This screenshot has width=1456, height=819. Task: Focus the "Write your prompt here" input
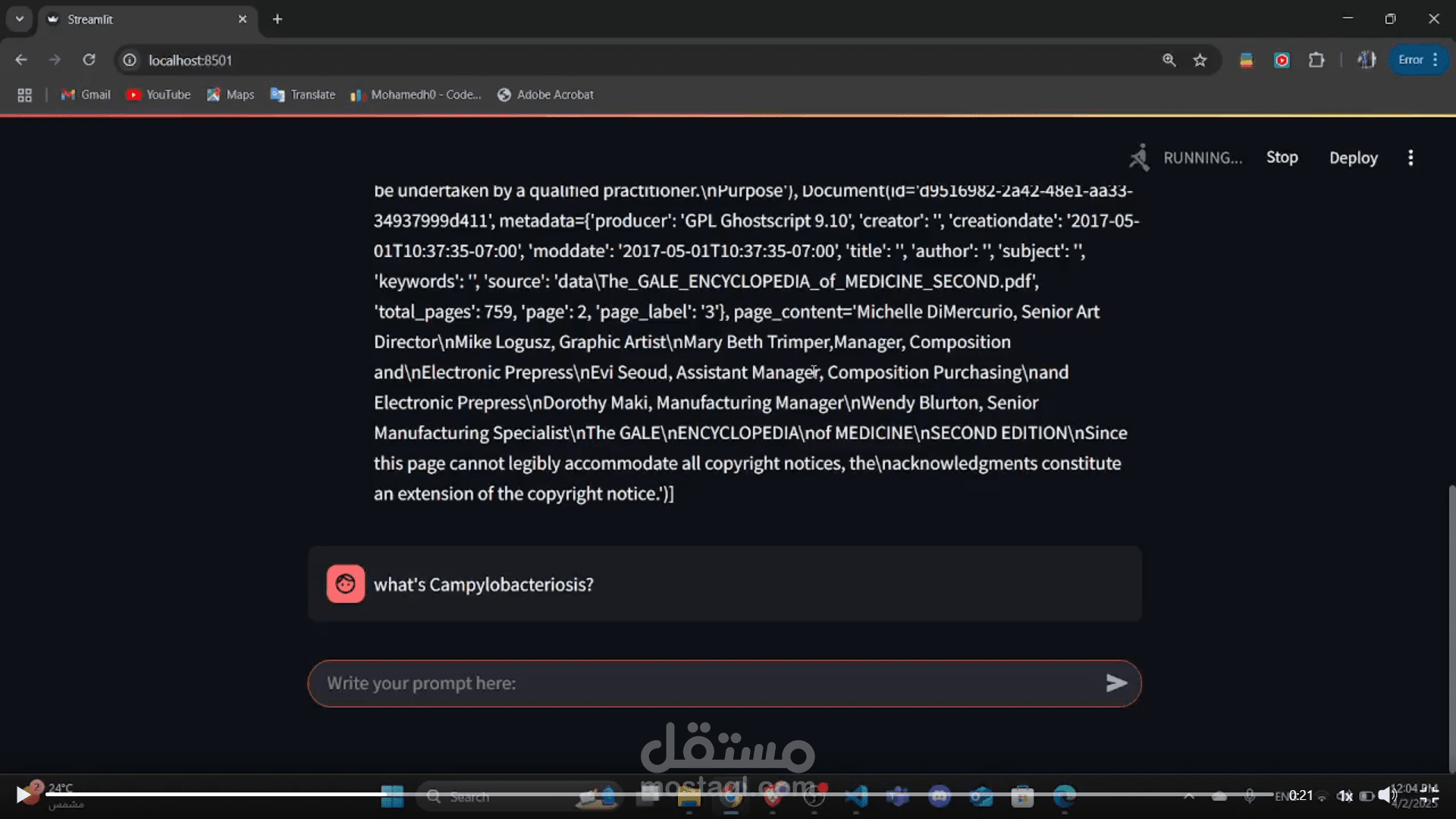click(x=705, y=683)
